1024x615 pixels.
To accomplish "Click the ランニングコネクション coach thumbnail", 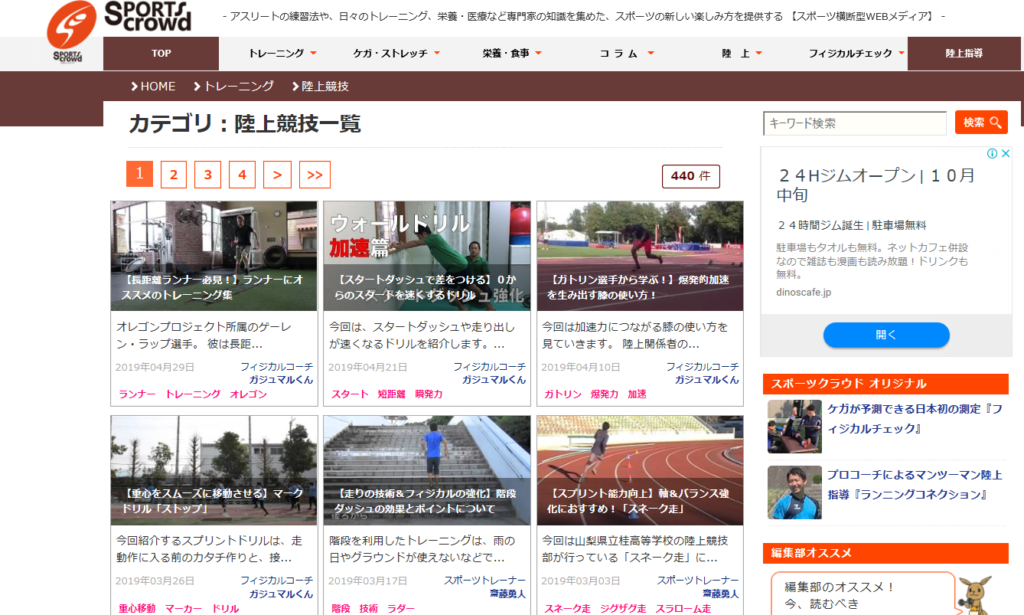I will (794, 492).
